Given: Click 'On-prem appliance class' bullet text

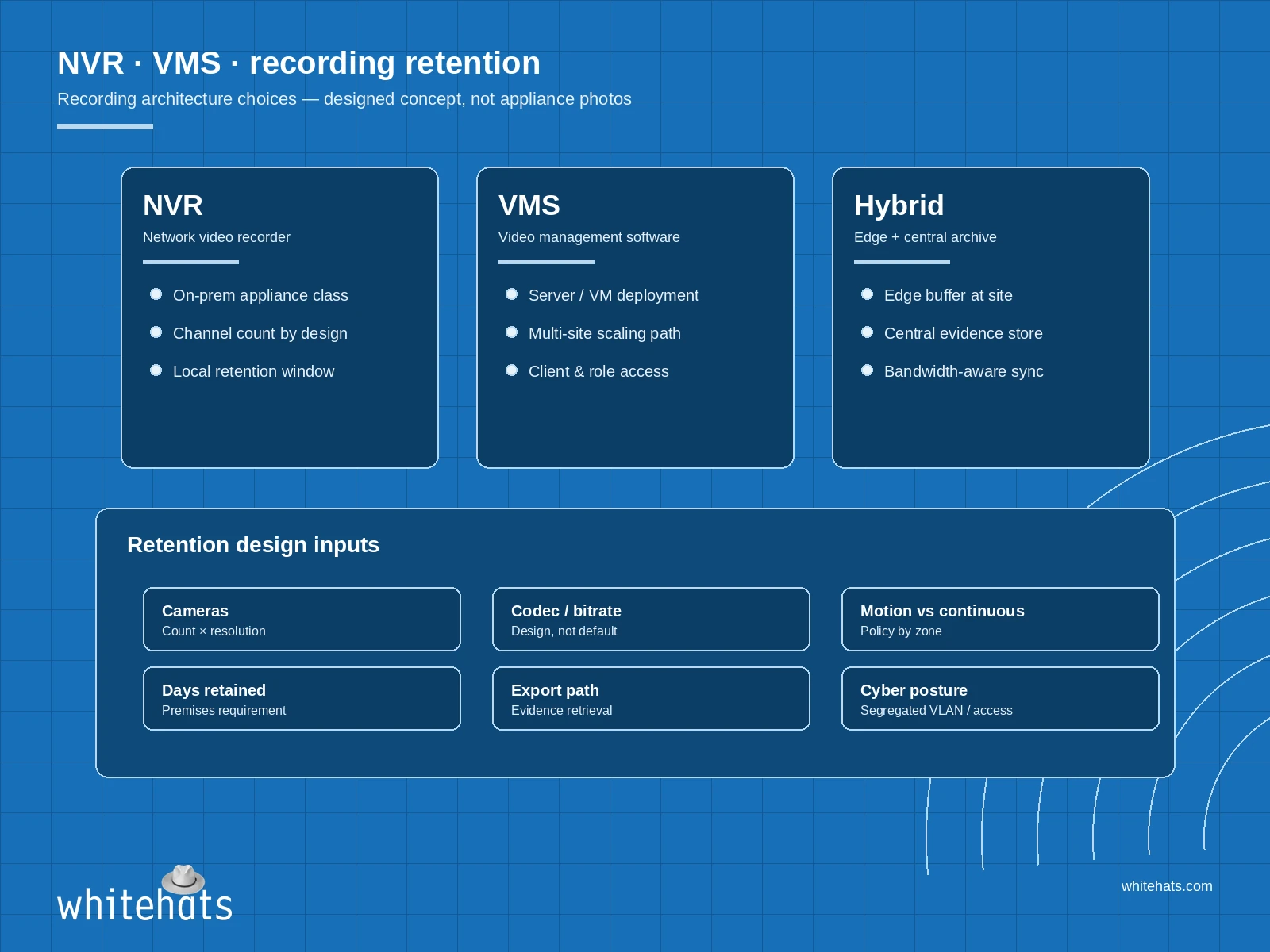Looking at the screenshot, I should coord(260,295).
